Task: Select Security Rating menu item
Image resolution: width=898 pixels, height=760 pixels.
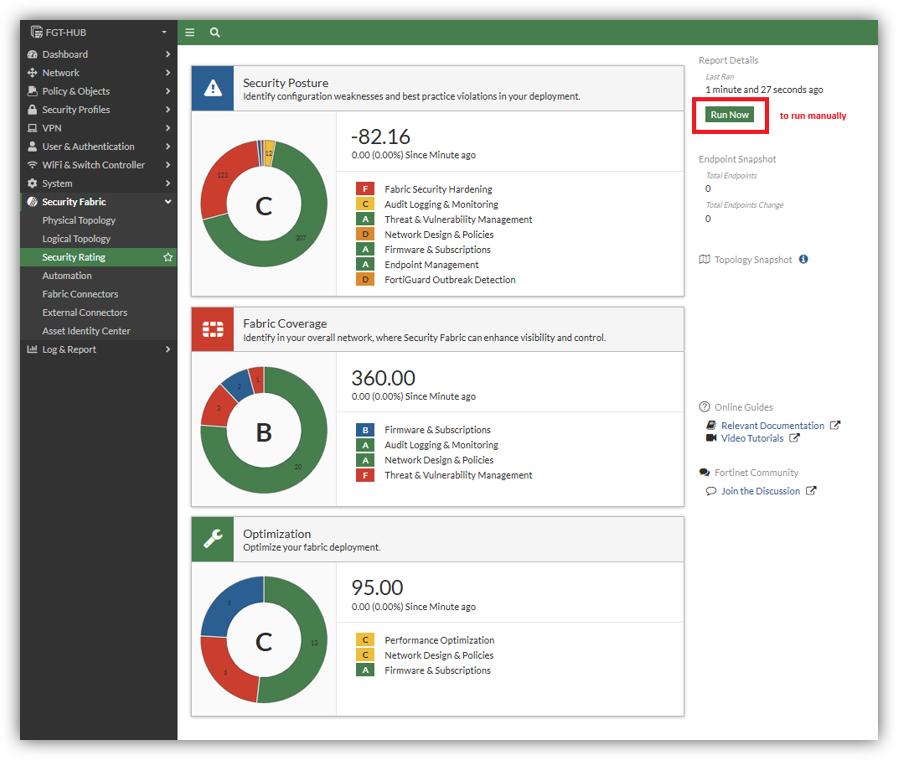Action: coord(99,257)
